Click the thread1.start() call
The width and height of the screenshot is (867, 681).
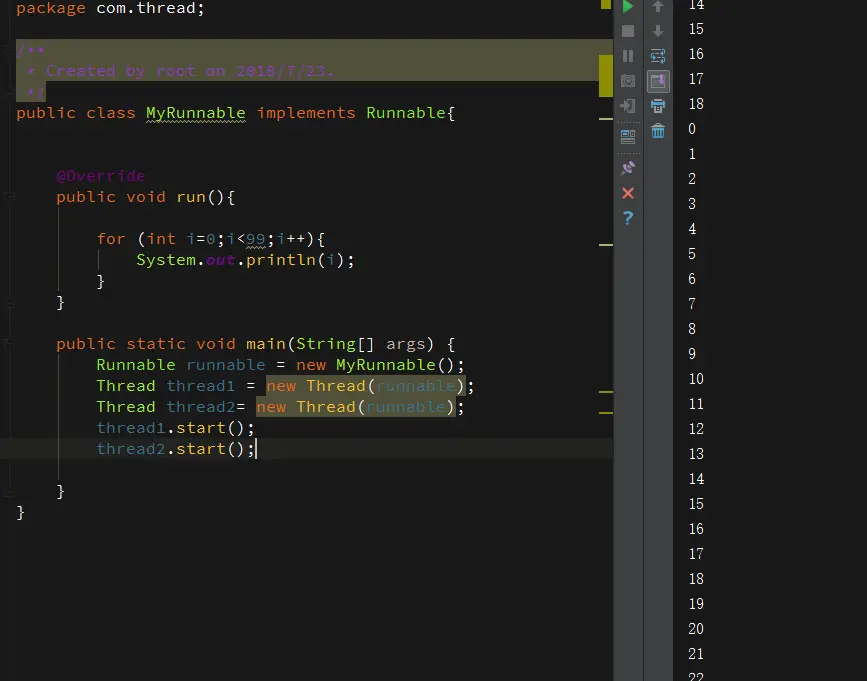coord(171,428)
